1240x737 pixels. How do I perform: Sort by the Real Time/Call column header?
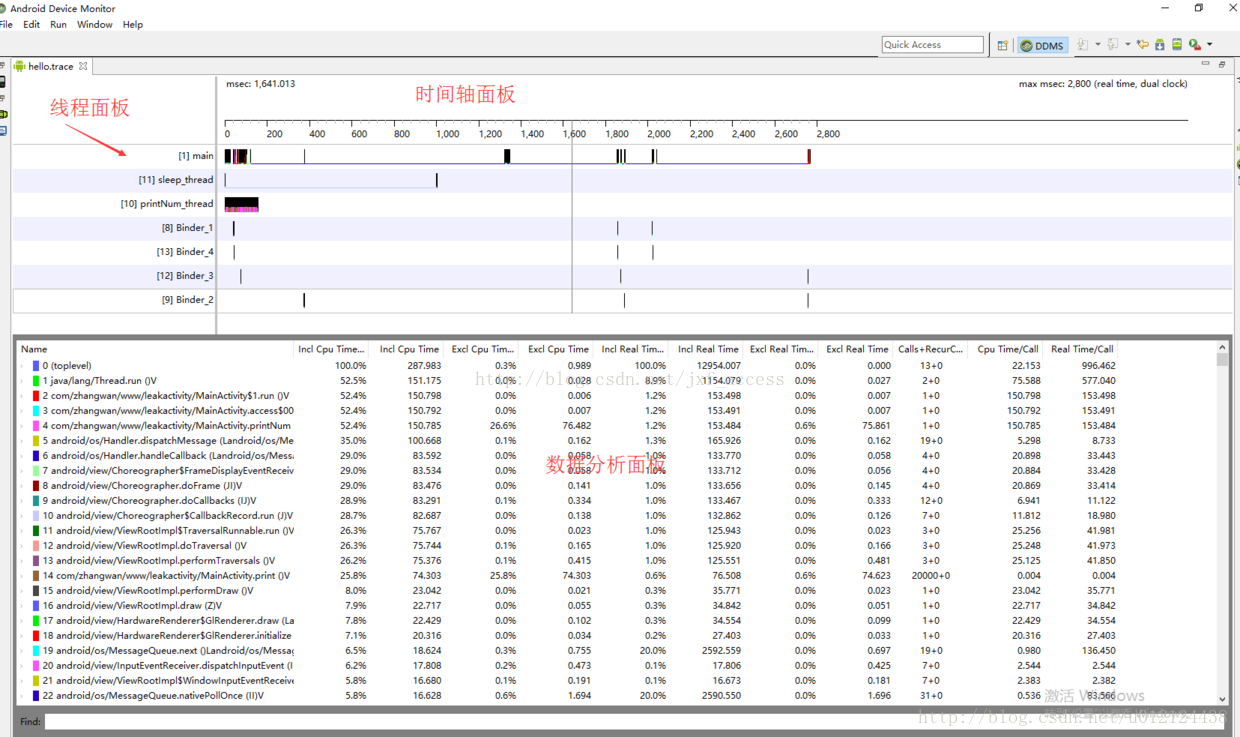click(1082, 349)
